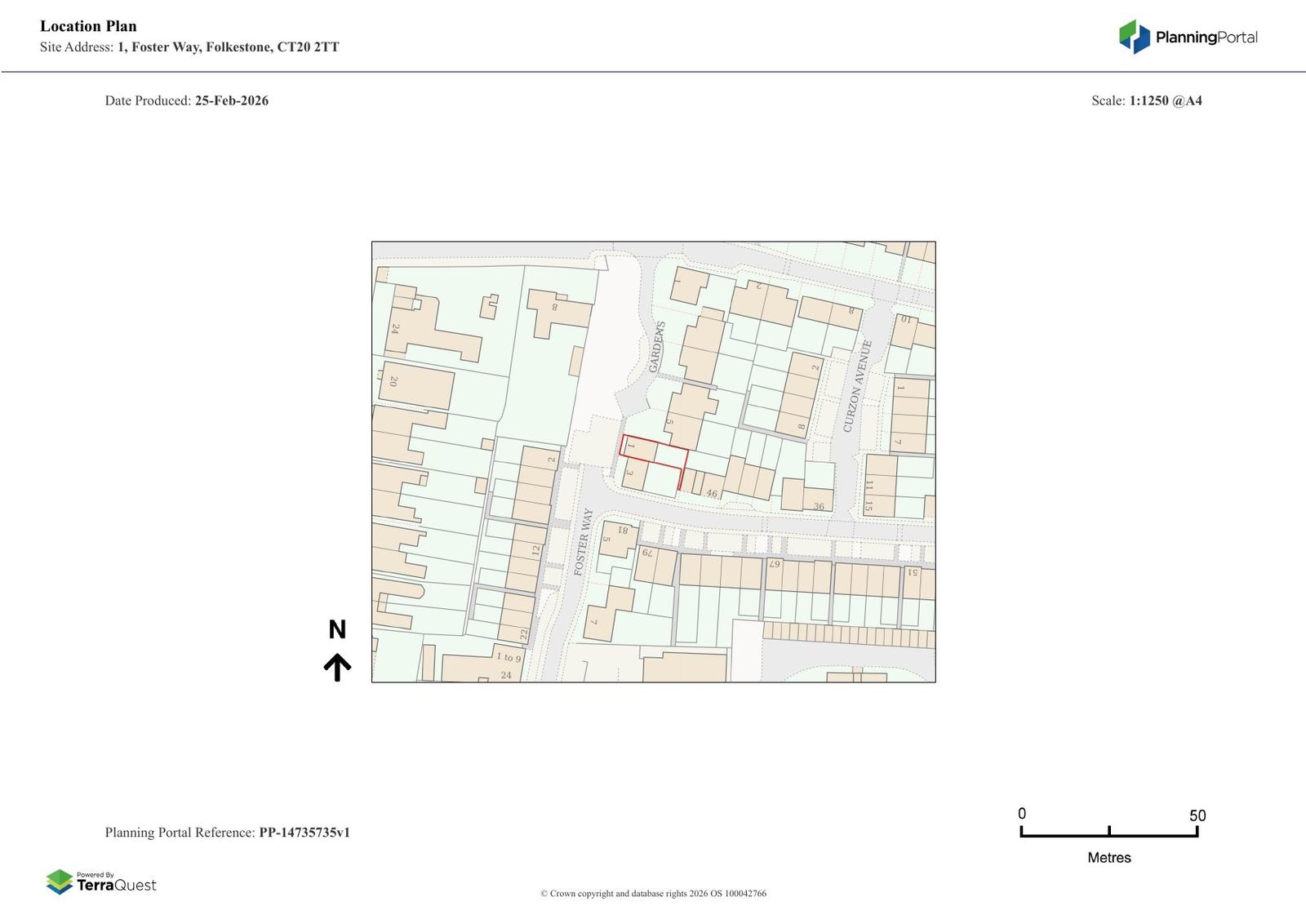Select reference number PP-14735735v1
1306x924 pixels.
click(x=304, y=833)
